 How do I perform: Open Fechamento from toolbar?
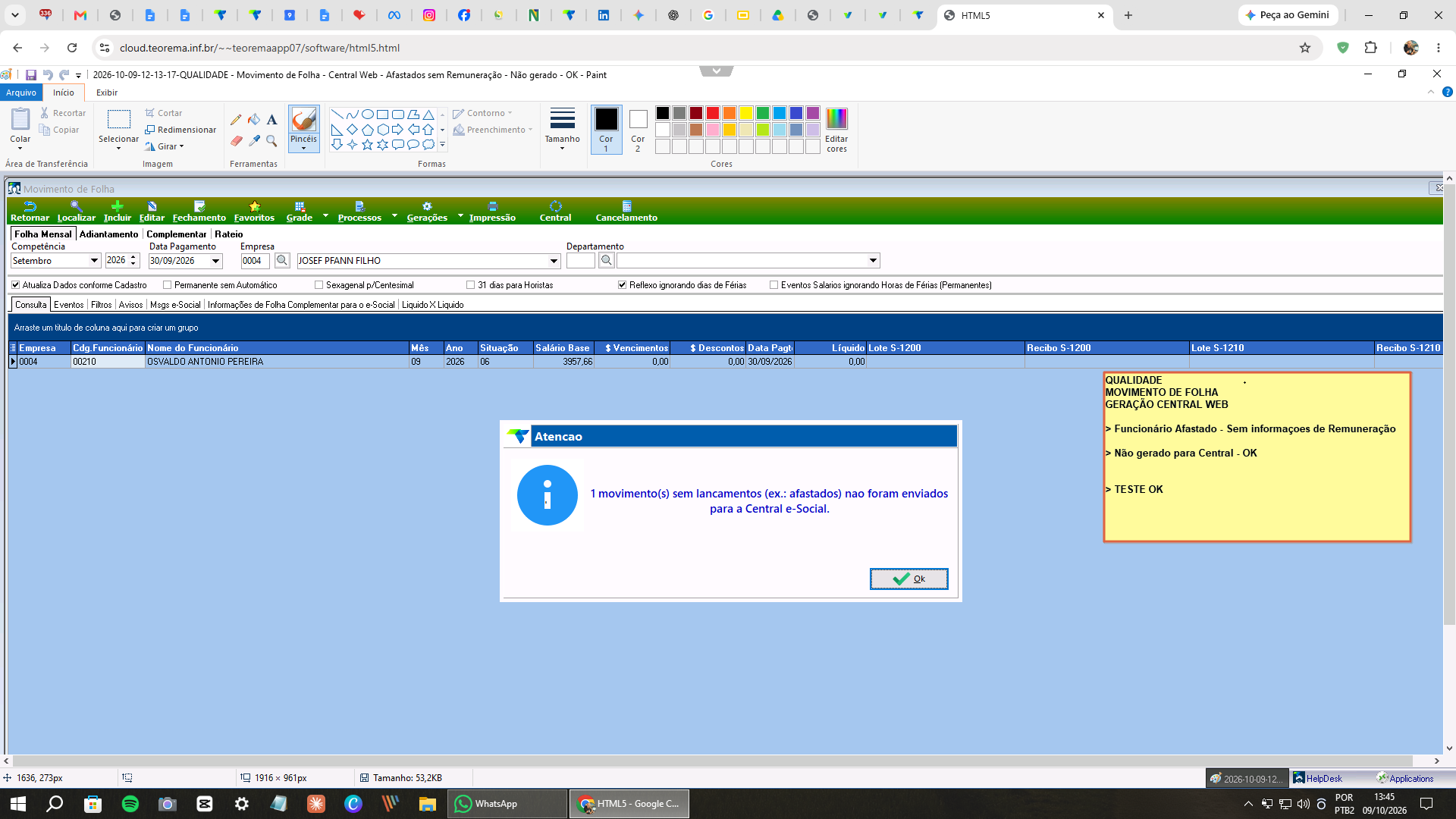tap(199, 212)
